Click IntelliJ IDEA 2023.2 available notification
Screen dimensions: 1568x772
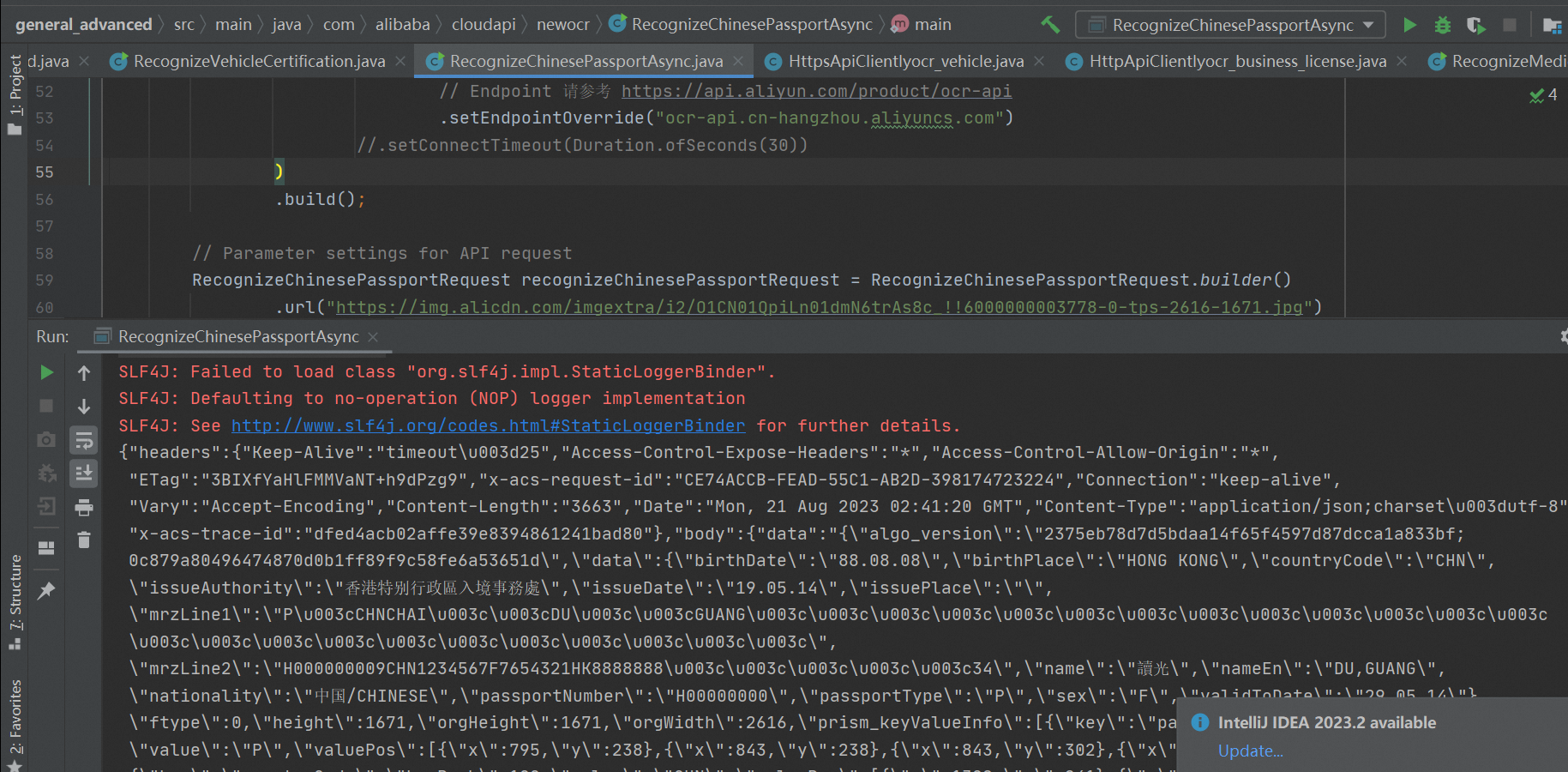tap(1326, 722)
